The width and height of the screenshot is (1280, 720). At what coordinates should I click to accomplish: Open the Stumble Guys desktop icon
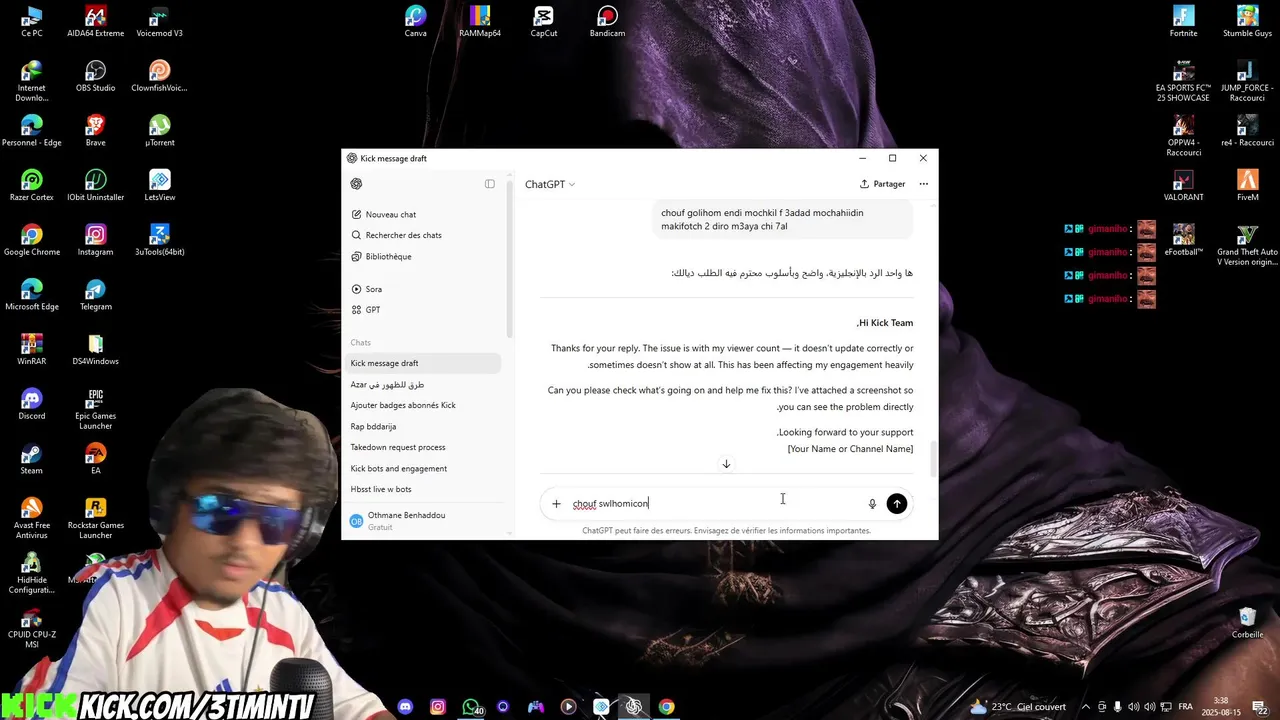point(1248,21)
